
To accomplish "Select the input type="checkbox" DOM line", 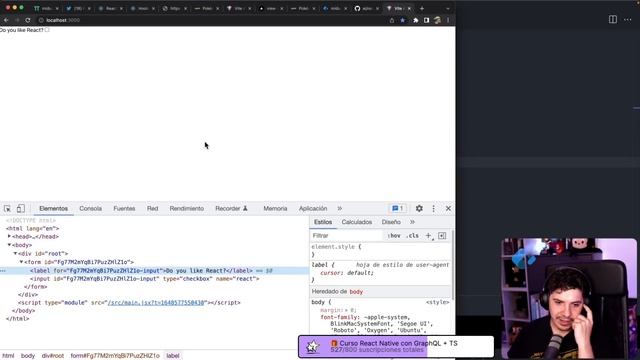I will [144, 279].
